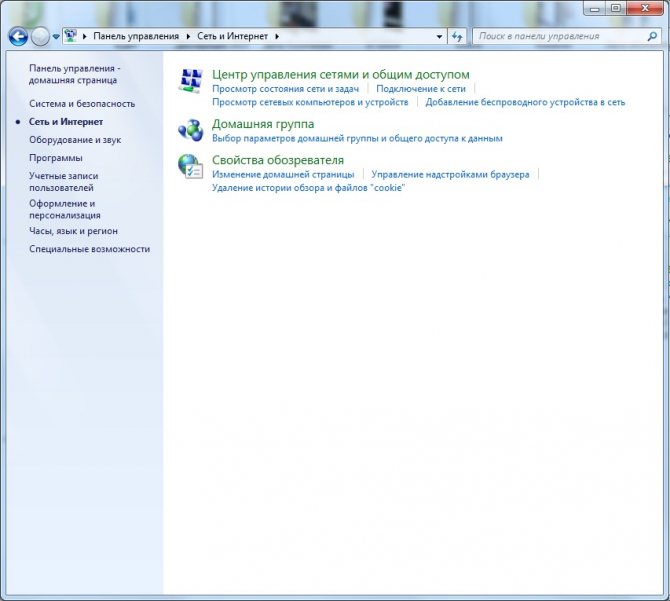Open Система и безопасность in sidebar
Screen dimensions: 670x601
(82, 104)
